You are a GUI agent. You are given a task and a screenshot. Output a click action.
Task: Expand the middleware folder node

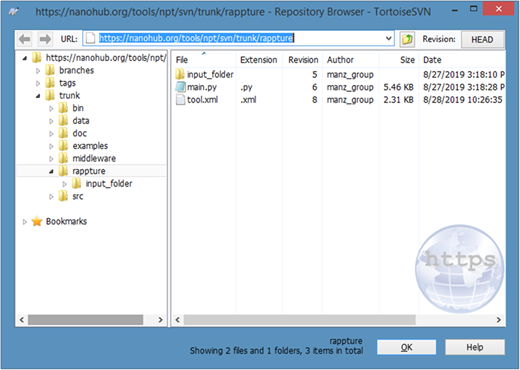[x=51, y=159]
